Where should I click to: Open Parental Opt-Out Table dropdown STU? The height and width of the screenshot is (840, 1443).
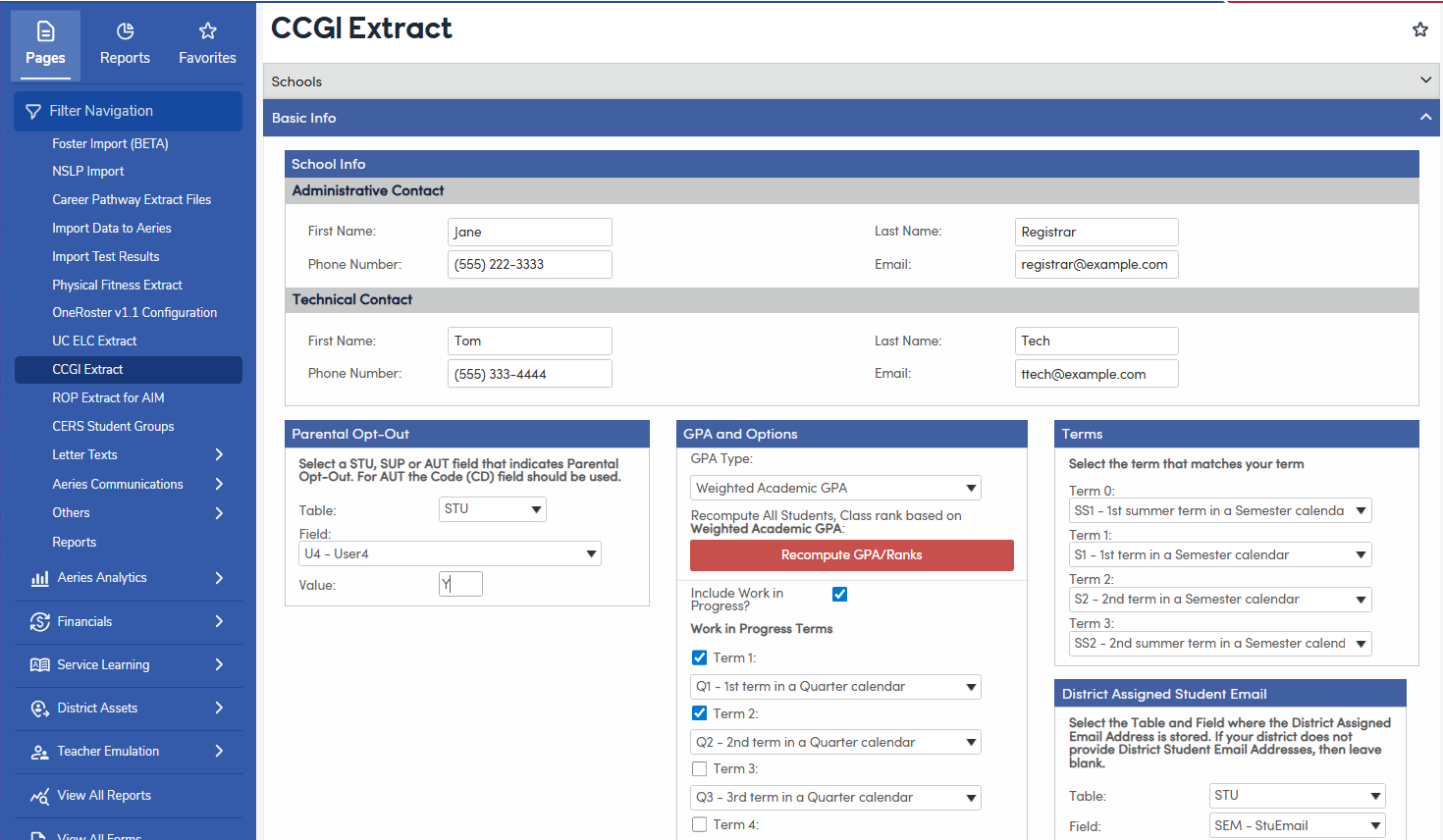point(492,508)
